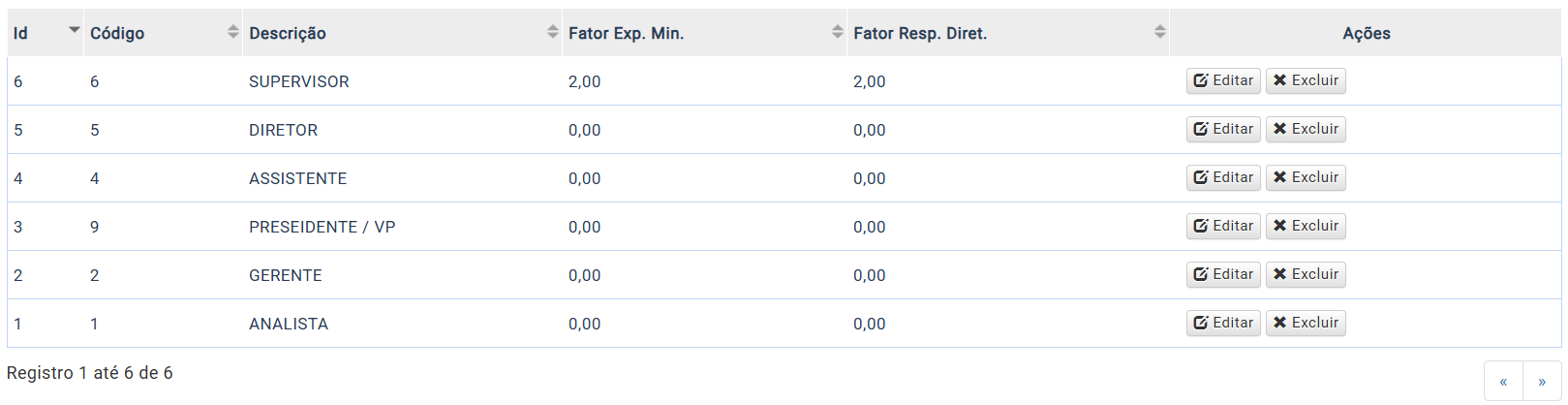
Task: Sort table by Id column arrow
Action: 74,30
